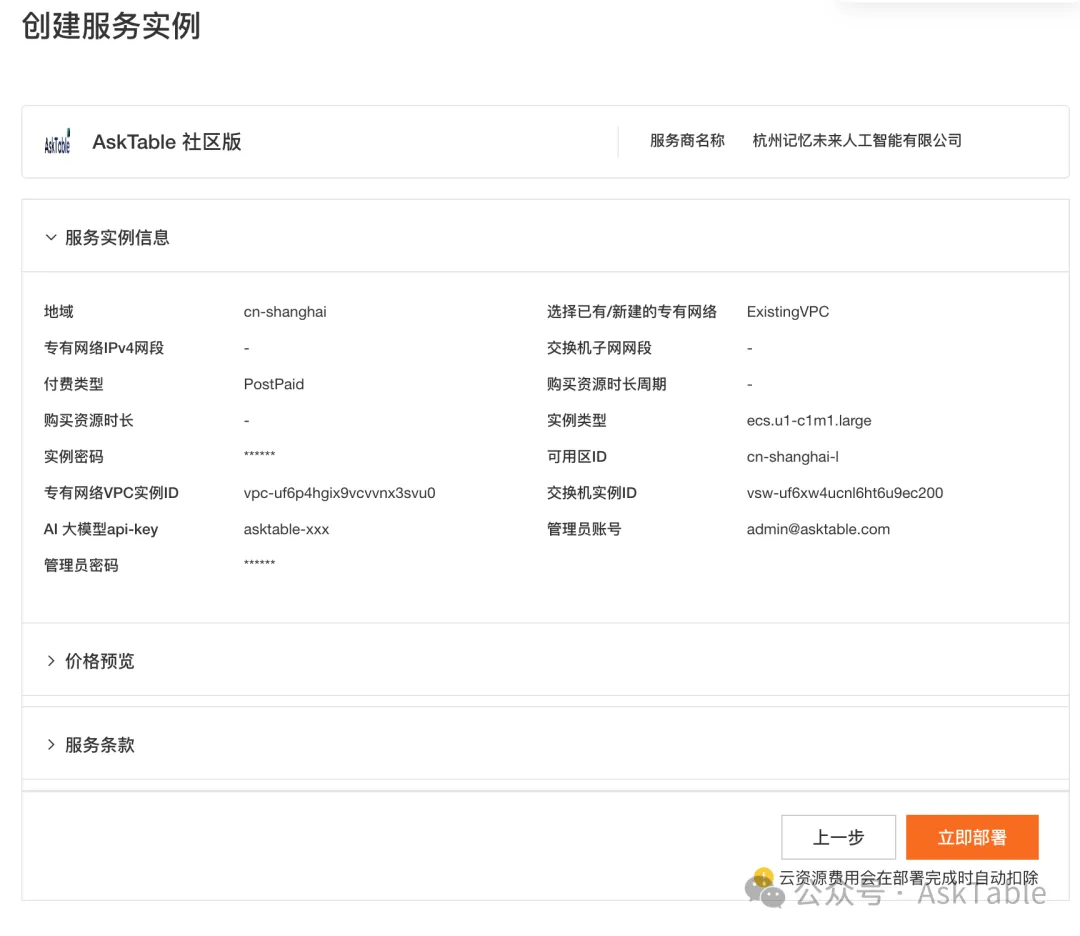Click the 服务实例信息 header label
The height and width of the screenshot is (936, 1080).
coord(117,238)
